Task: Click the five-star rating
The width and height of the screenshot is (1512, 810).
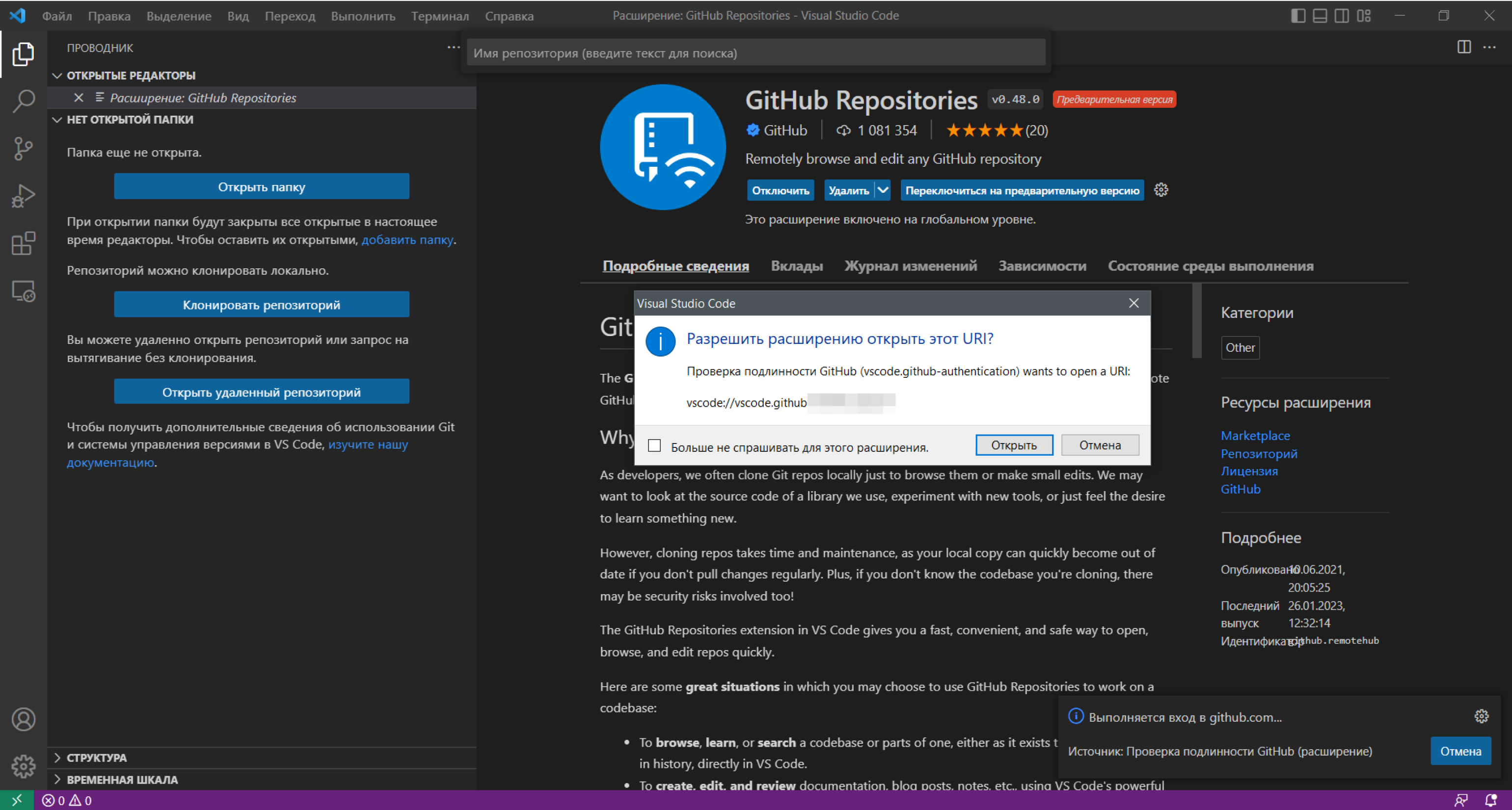Action: pos(984,130)
